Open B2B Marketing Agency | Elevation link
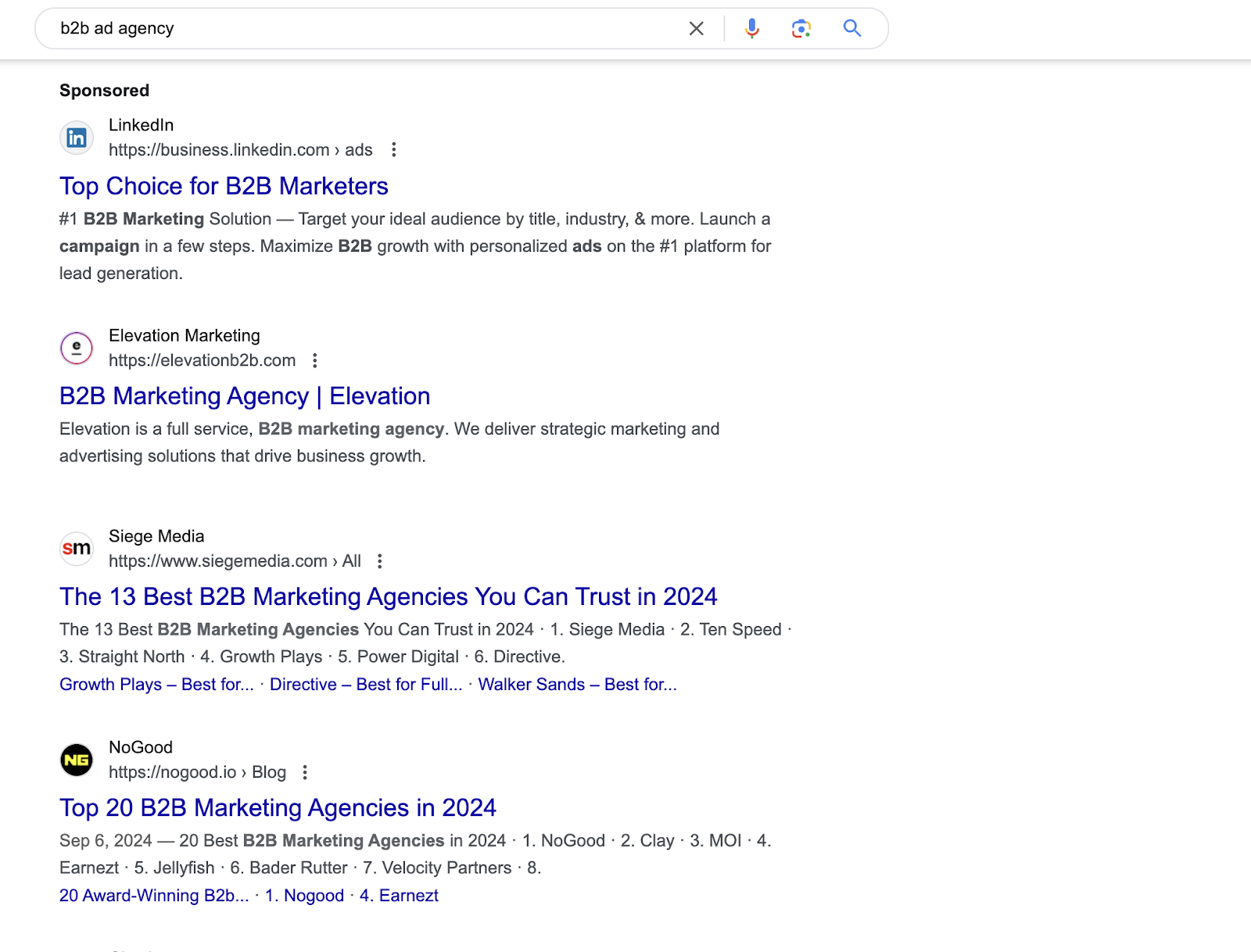Screen dimensions: 1251x952 point(245,396)
